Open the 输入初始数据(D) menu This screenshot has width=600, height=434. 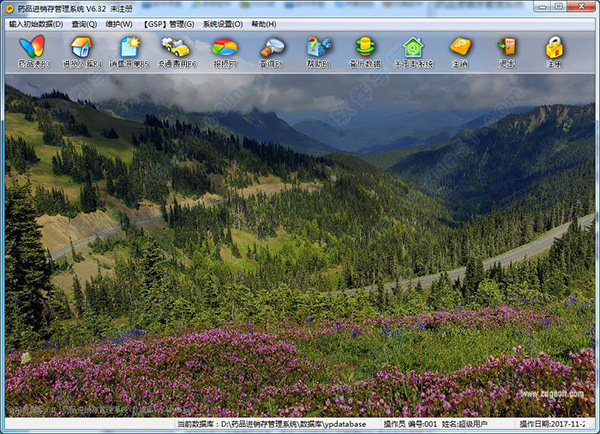tap(35, 23)
